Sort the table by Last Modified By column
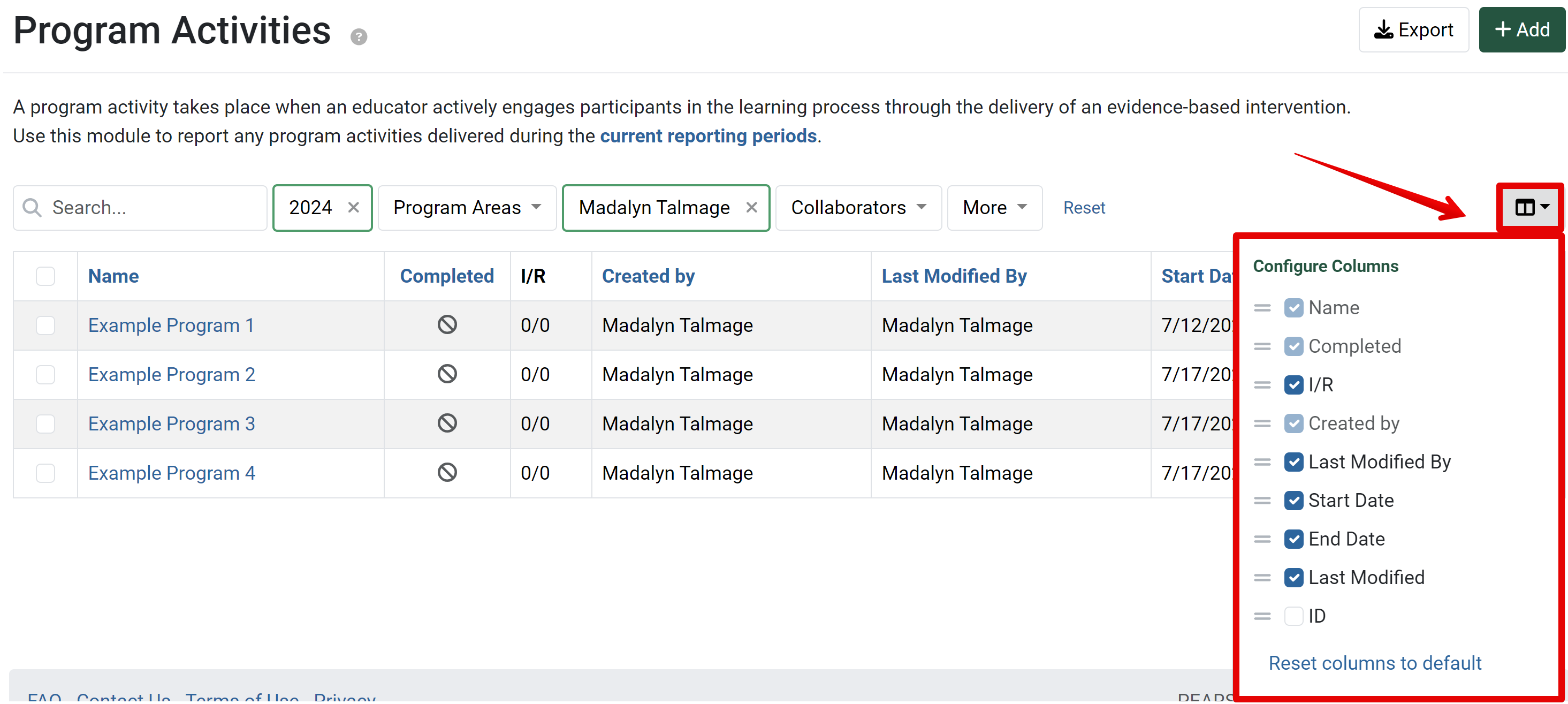The width and height of the screenshot is (1568, 704). (x=954, y=276)
